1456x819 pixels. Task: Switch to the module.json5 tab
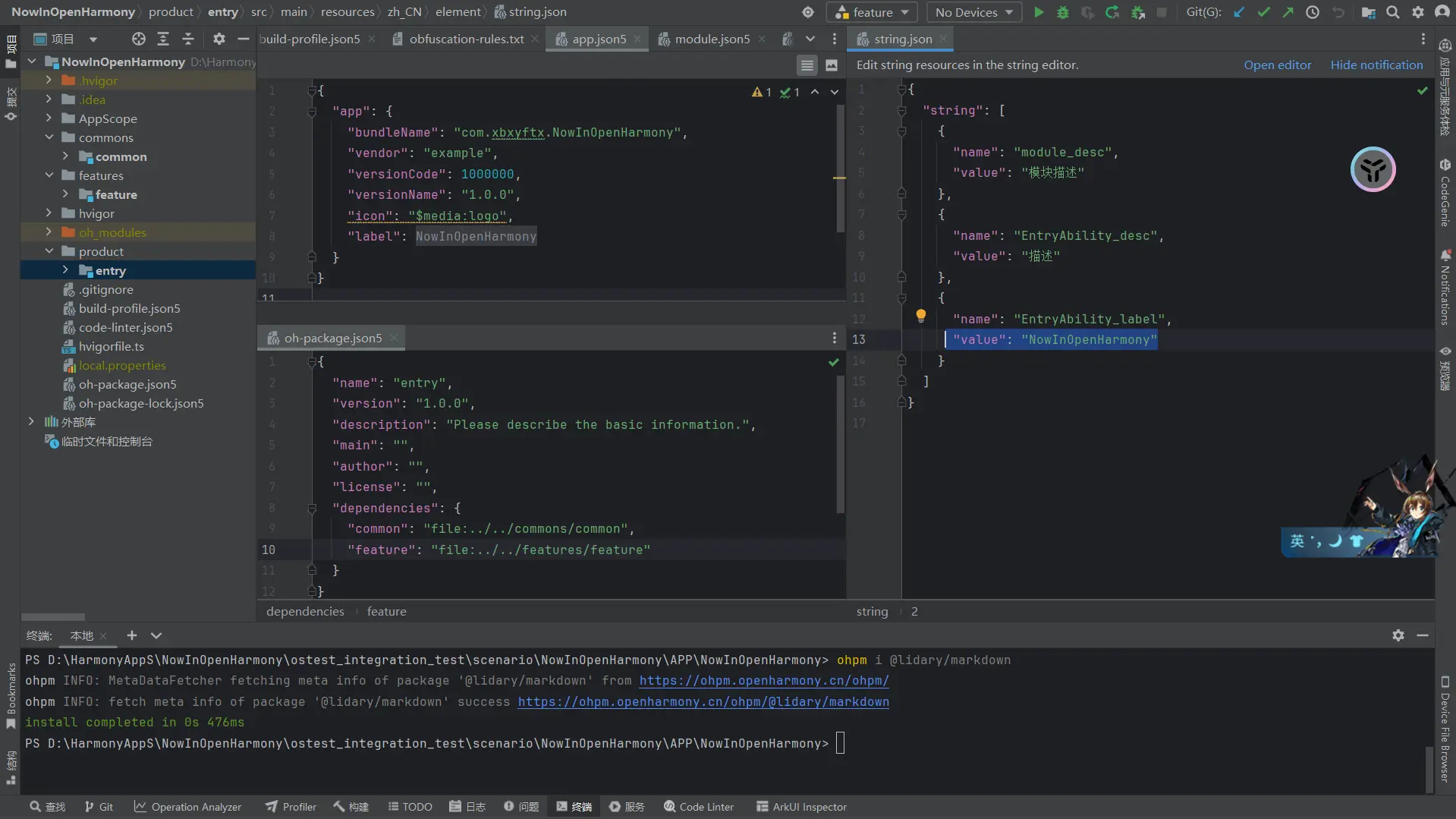pos(712,39)
